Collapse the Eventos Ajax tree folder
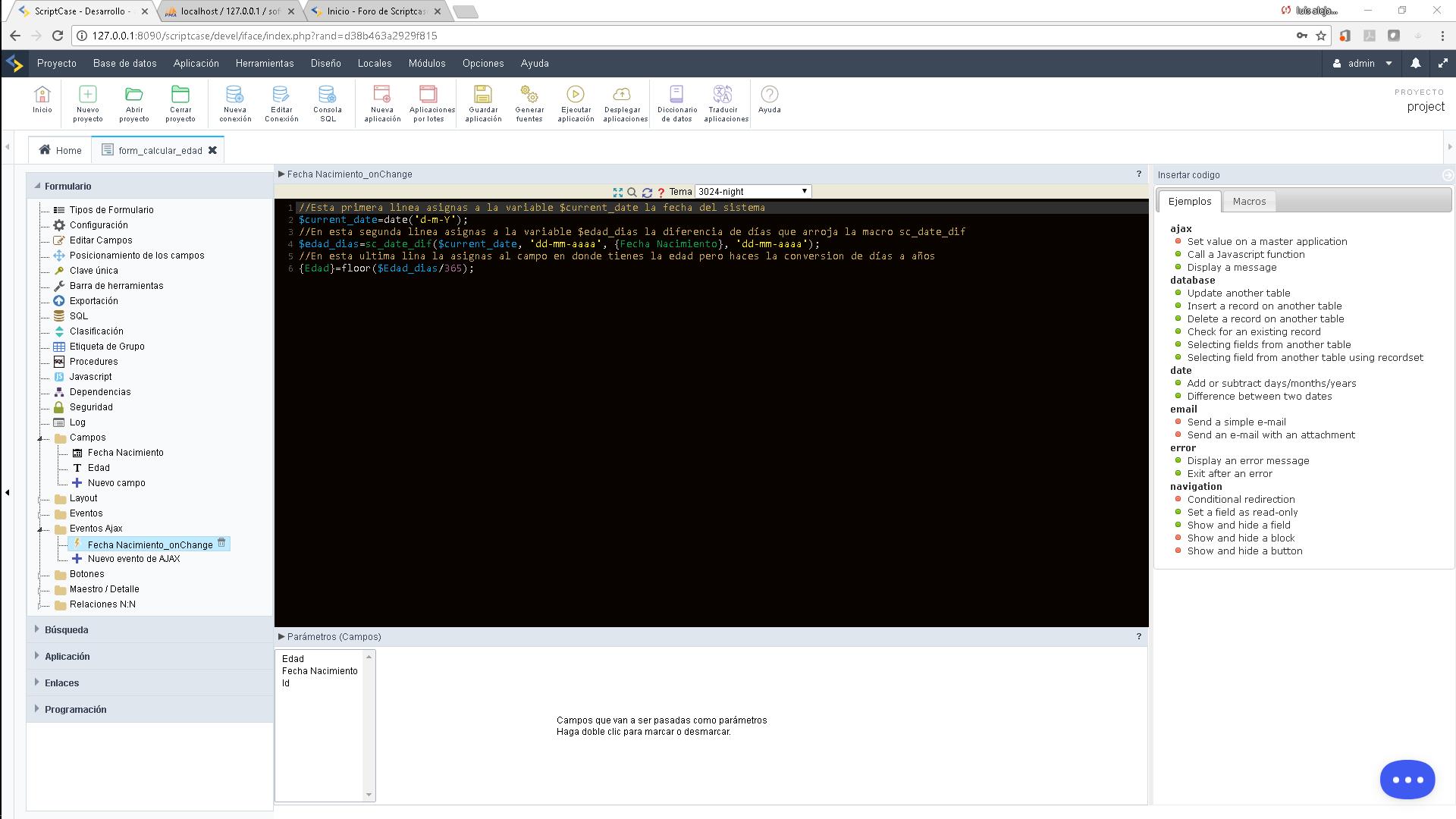This screenshot has width=1456, height=819. point(40,529)
